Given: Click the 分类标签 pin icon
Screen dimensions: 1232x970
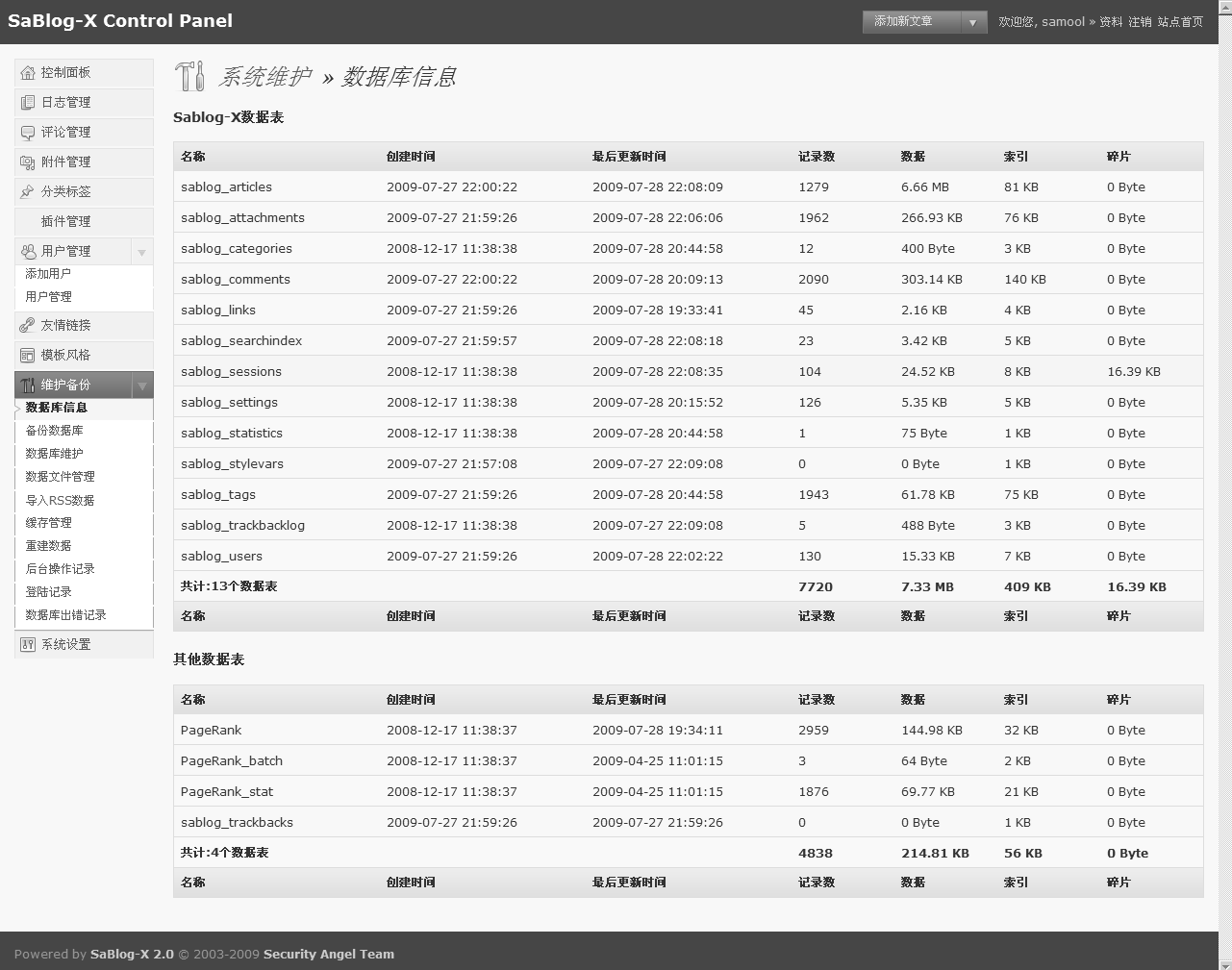Looking at the screenshot, I should (28, 192).
